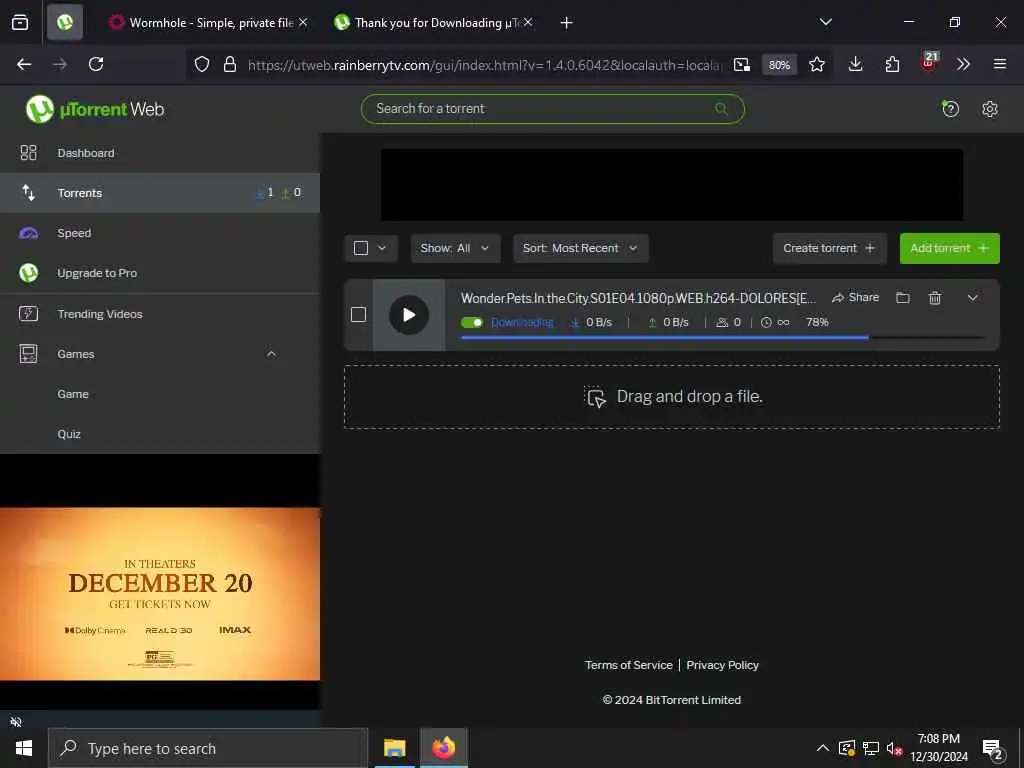Click the uBlock extension icon with badge 21
The width and height of the screenshot is (1024, 768).
(x=929, y=63)
